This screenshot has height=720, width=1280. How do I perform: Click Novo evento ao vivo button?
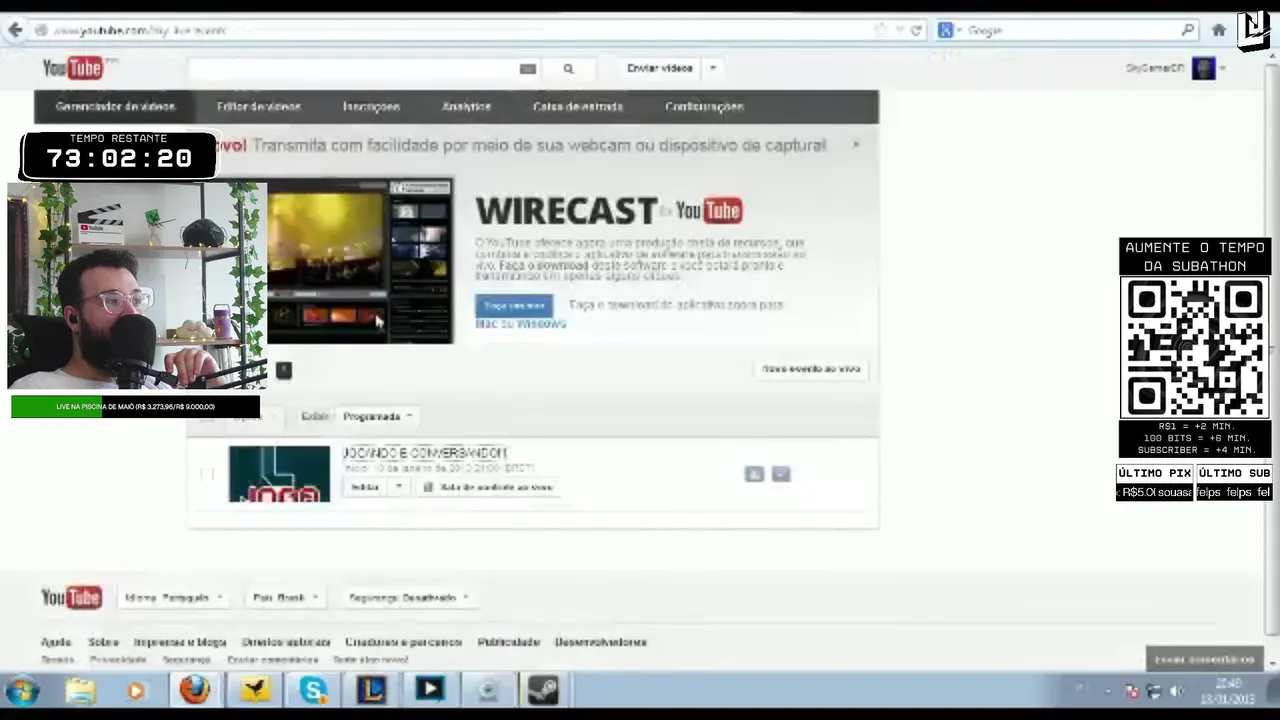(x=811, y=369)
